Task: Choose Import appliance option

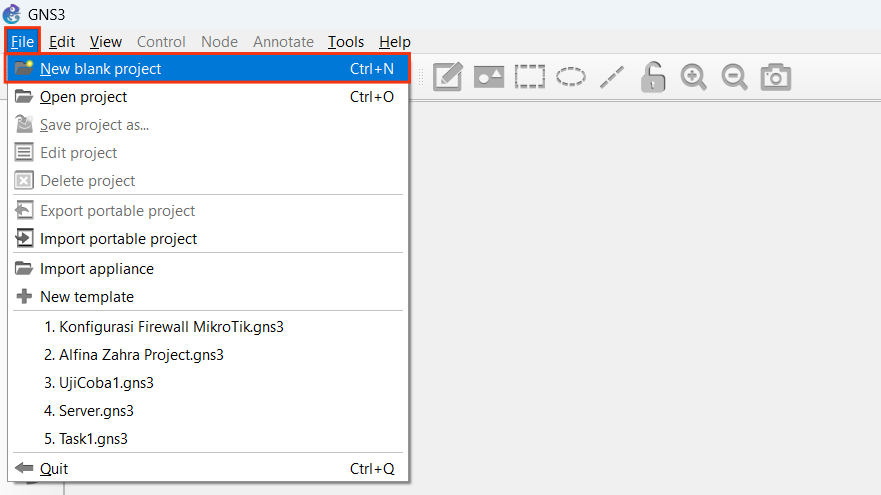Action: tap(96, 269)
